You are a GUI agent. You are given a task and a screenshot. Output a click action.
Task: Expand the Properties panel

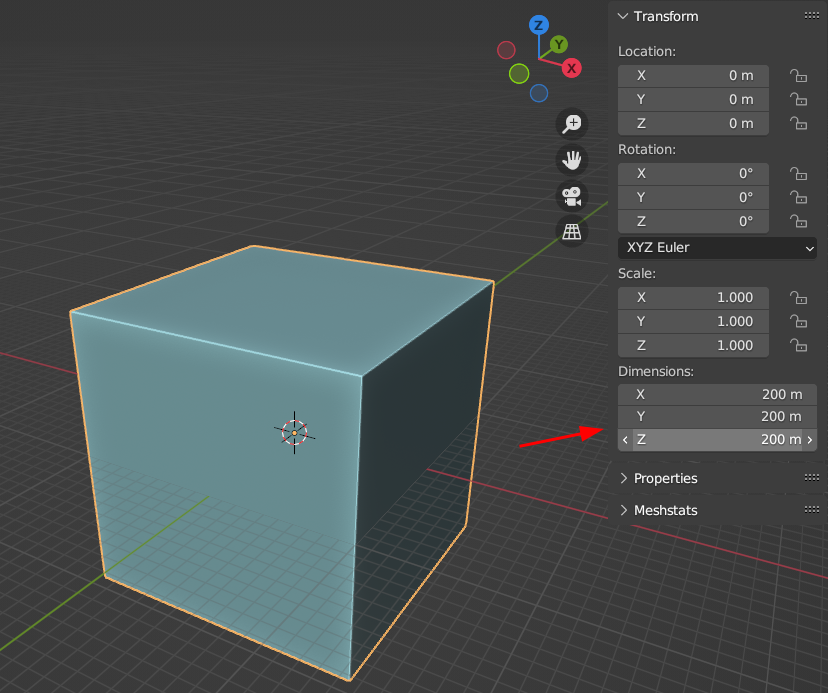665,478
